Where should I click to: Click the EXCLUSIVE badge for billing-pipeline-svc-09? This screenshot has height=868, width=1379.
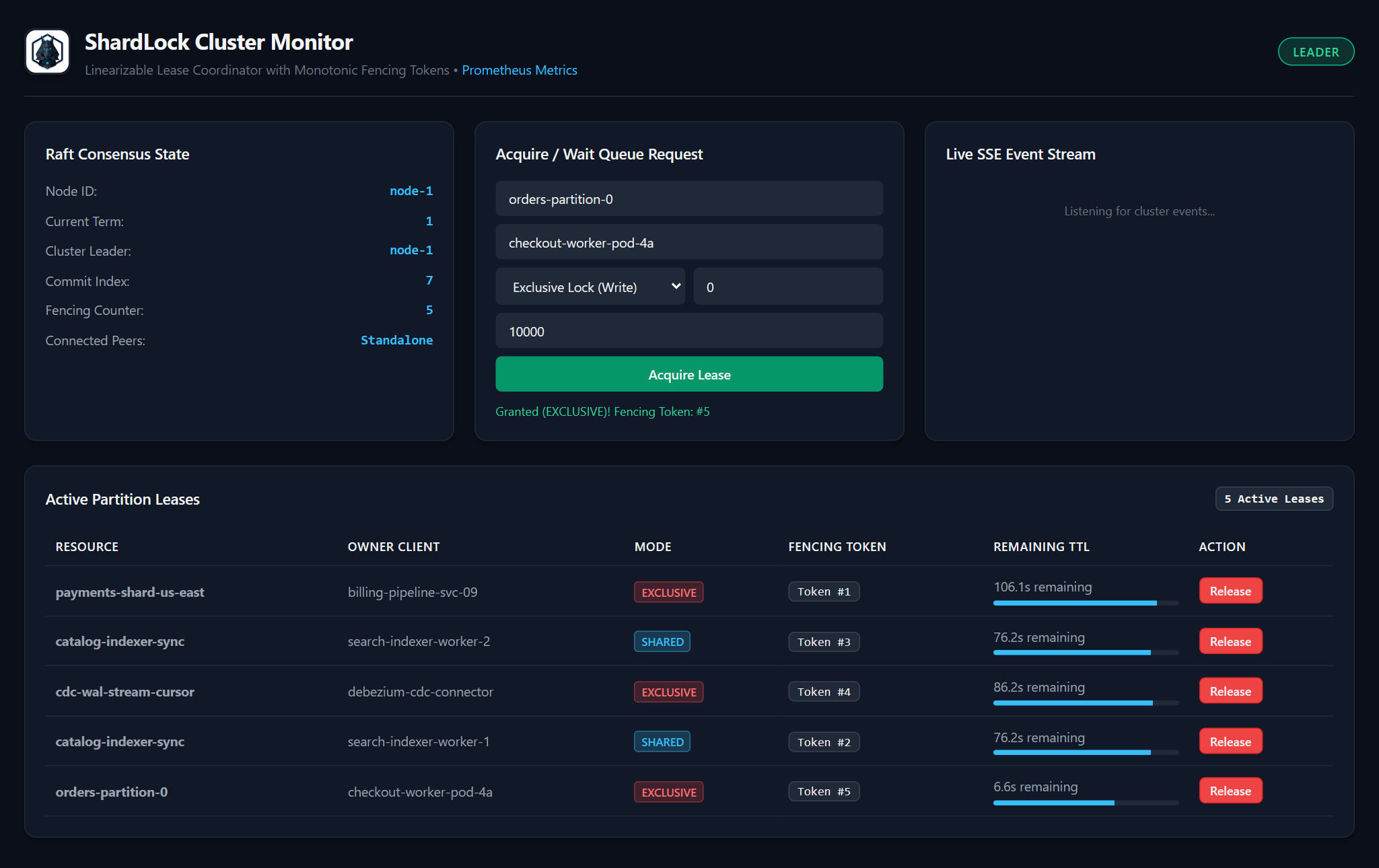point(668,592)
